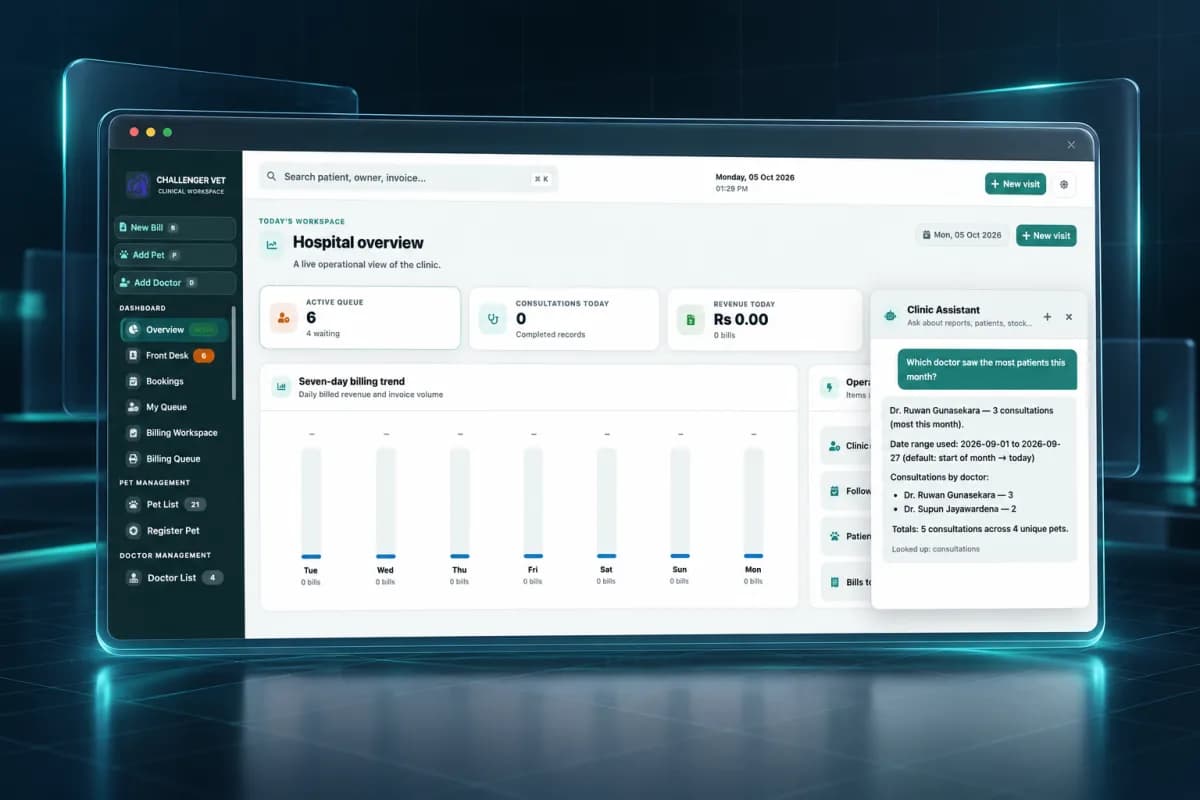
Task: Click the Wed day label
Action: click(x=385, y=570)
